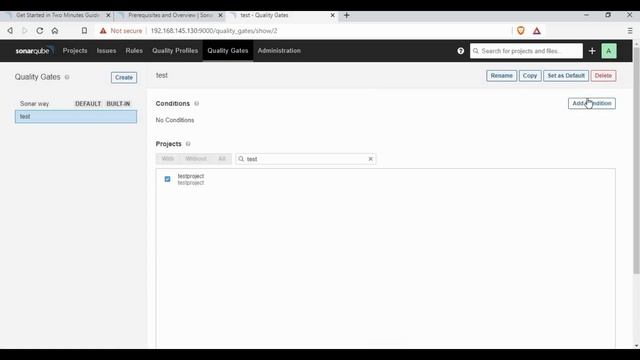Open the help question mark icon
The height and width of the screenshot is (360, 640).
coord(460,51)
